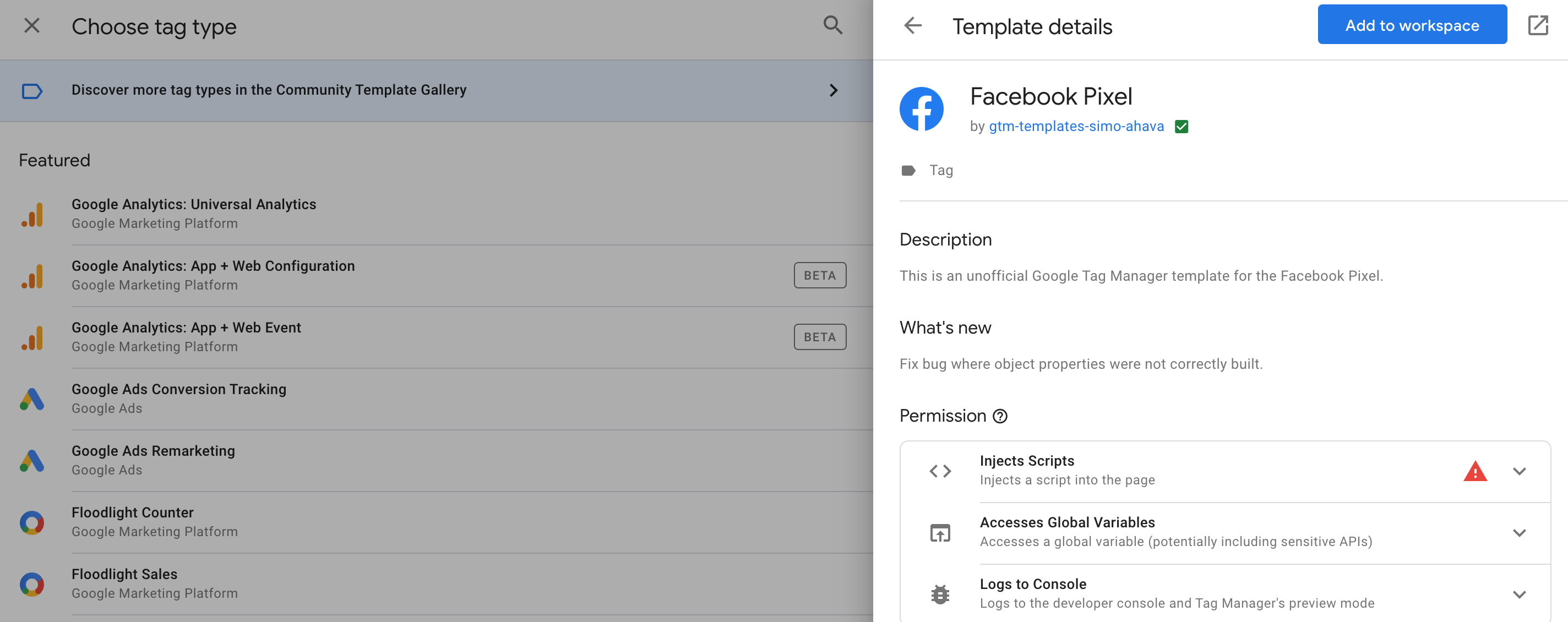Click Injects Scripts code brackets icon
1568x622 pixels.
click(x=940, y=471)
